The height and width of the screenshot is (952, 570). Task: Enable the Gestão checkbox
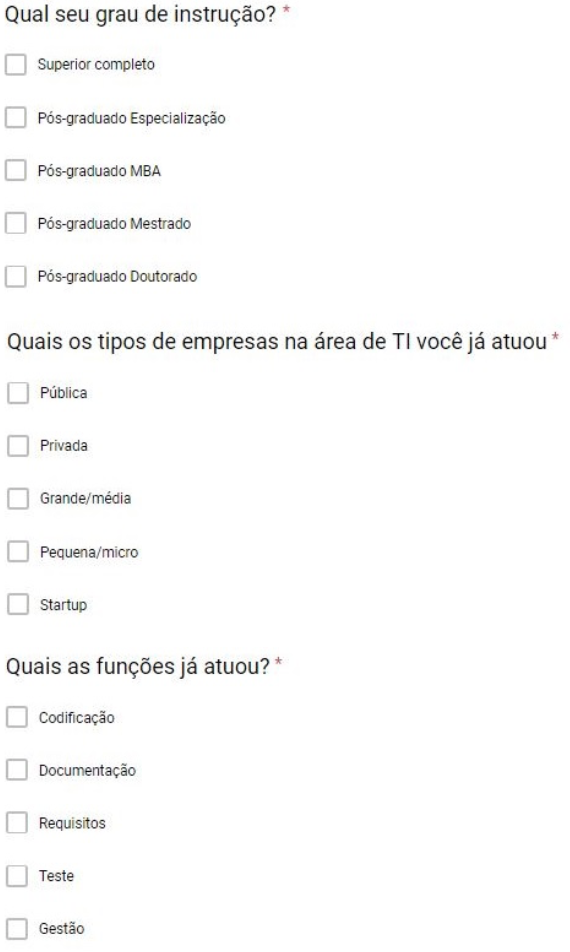pyautogui.click(x=17, y=928)
